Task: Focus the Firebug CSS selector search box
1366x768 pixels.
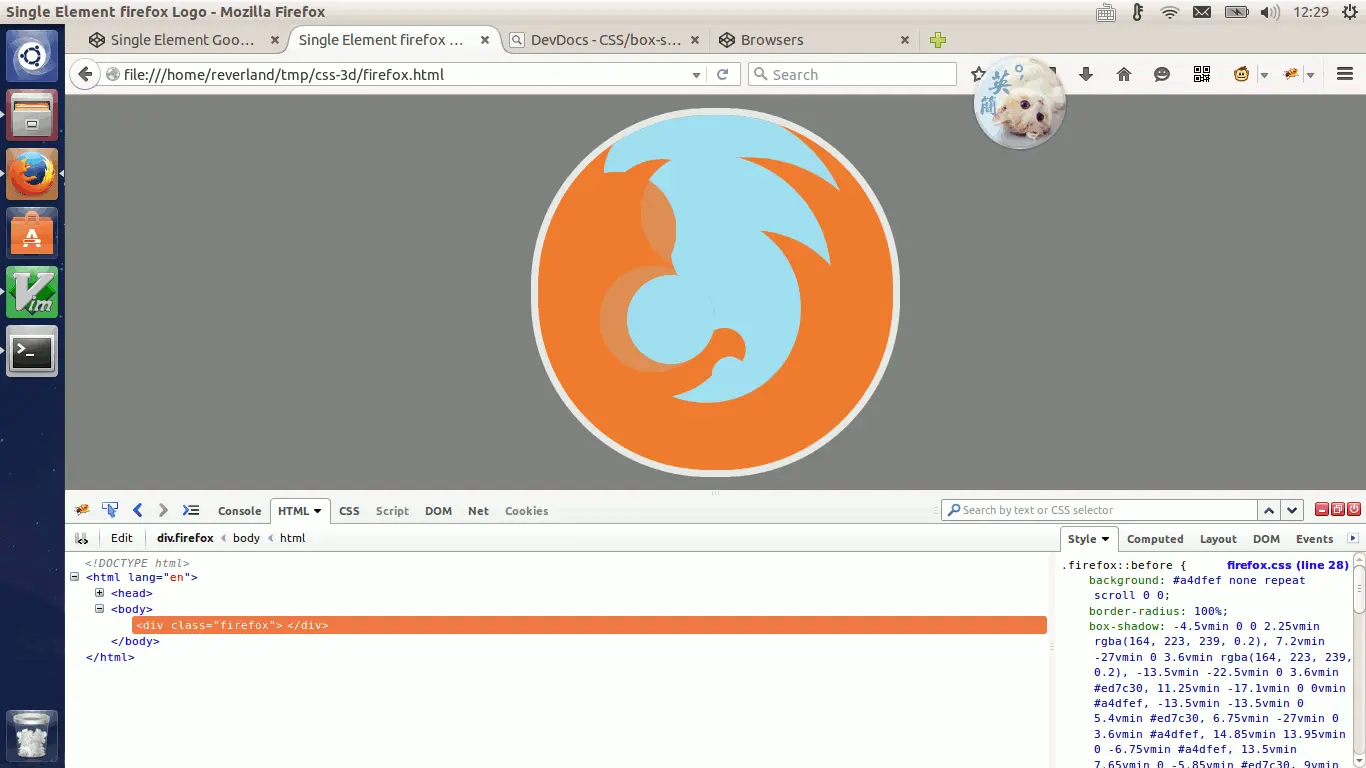Action: point(1099,510)
